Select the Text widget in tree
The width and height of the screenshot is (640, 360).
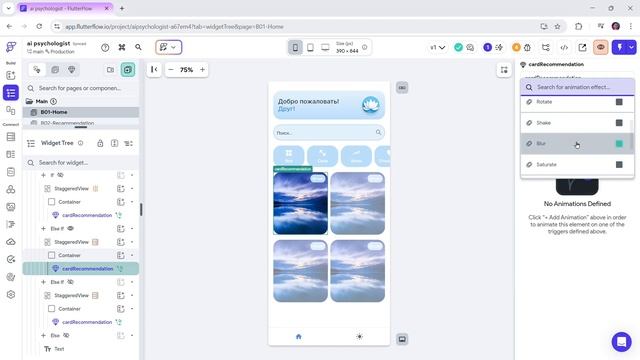point(60,349)
